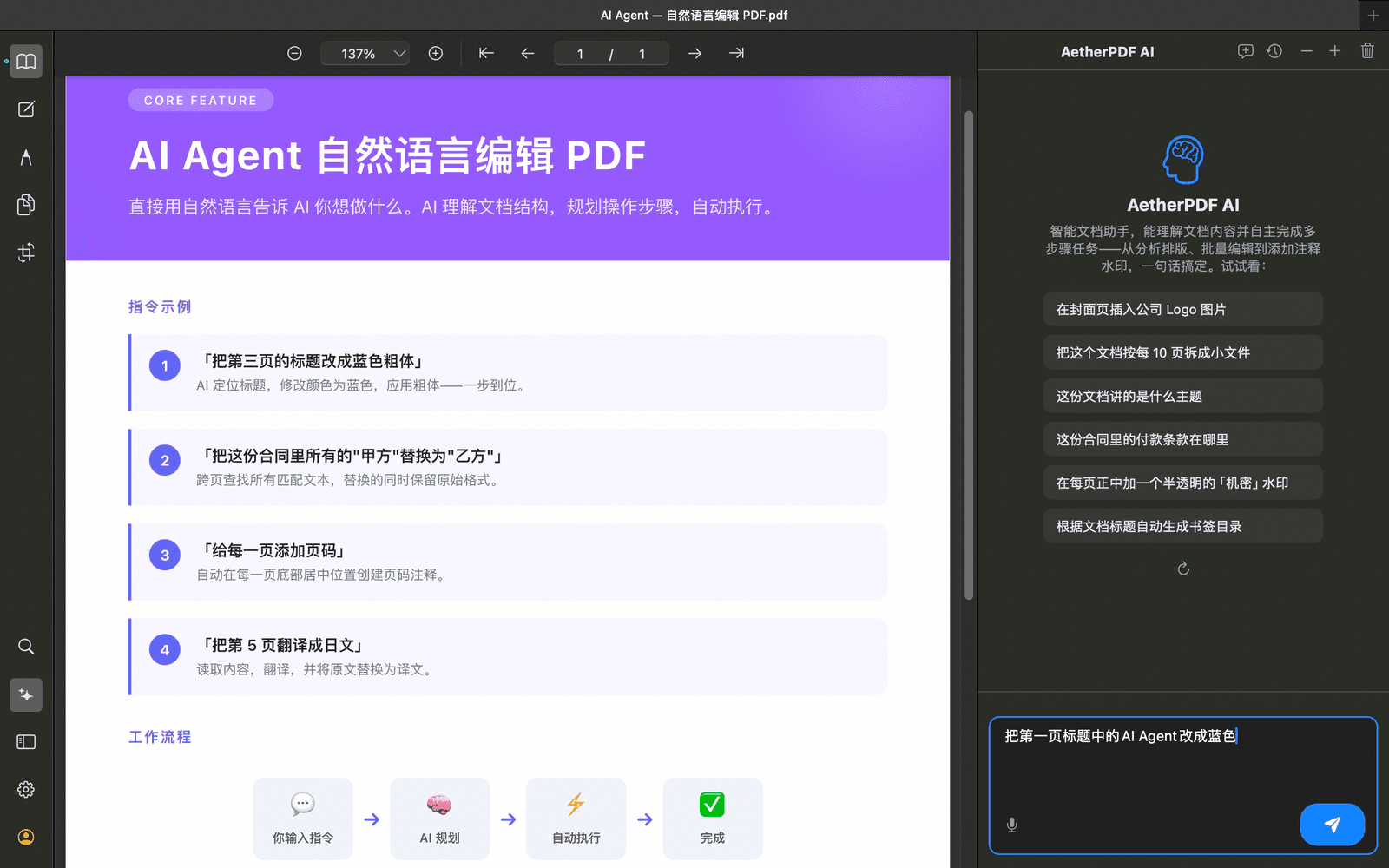
Task: Click the 'AetherPDF AI' panel title
Action: (x=1108, y=52)
